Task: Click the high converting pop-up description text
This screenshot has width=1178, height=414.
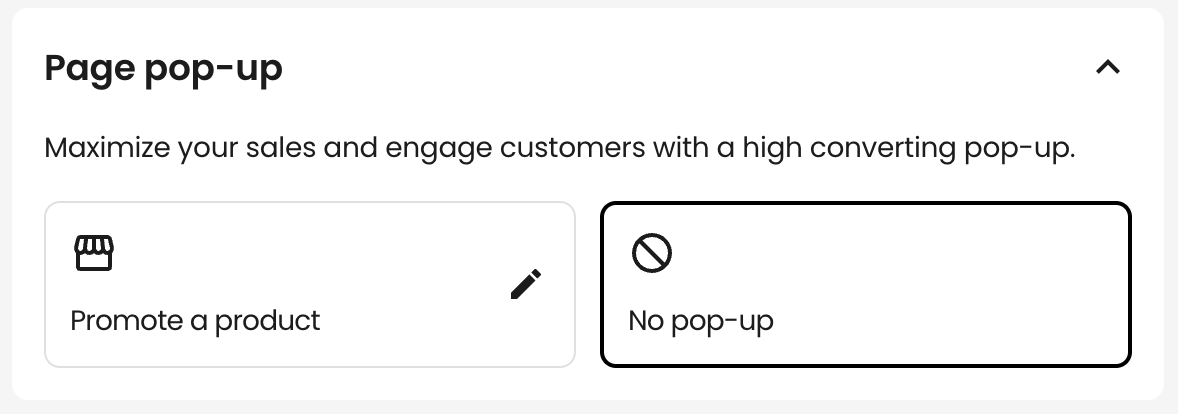Action: pyautogui.click(x=560, y=148)
